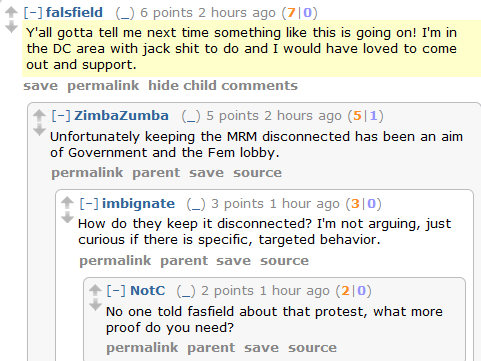Upvote falsfield's comment
This screenshot has height=361, width=481.
coord(11,12)
